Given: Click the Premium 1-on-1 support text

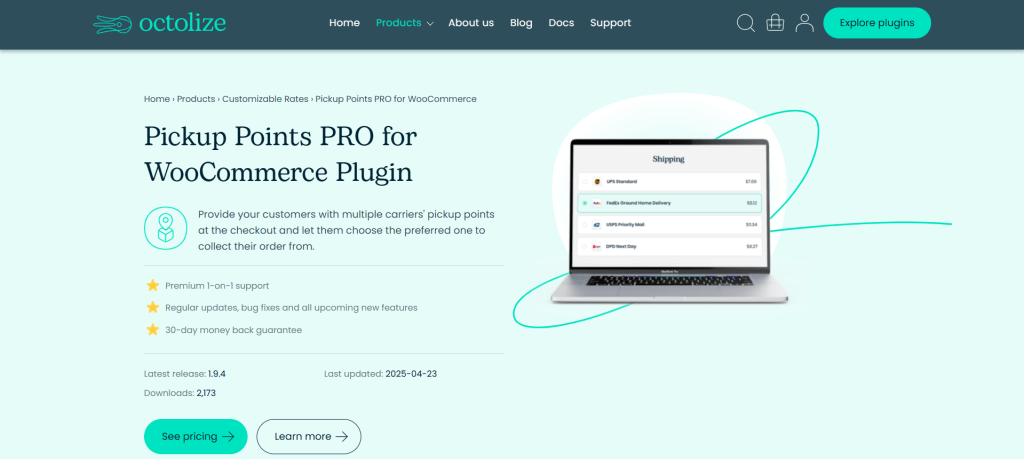Looking at the screenshot, I should [217, 286].
